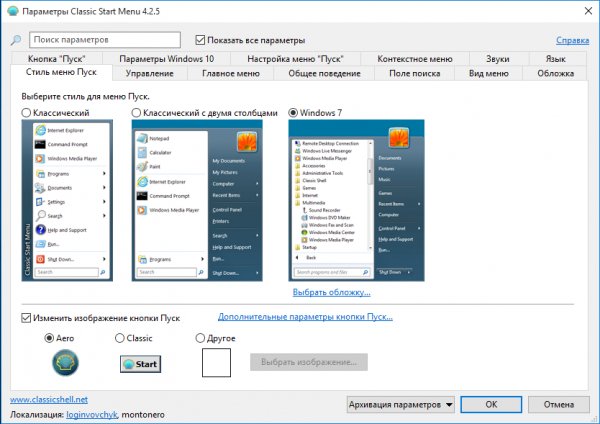600x424 pixels.
Task: Click the Classic Start button image
Action: pos(140,364)
